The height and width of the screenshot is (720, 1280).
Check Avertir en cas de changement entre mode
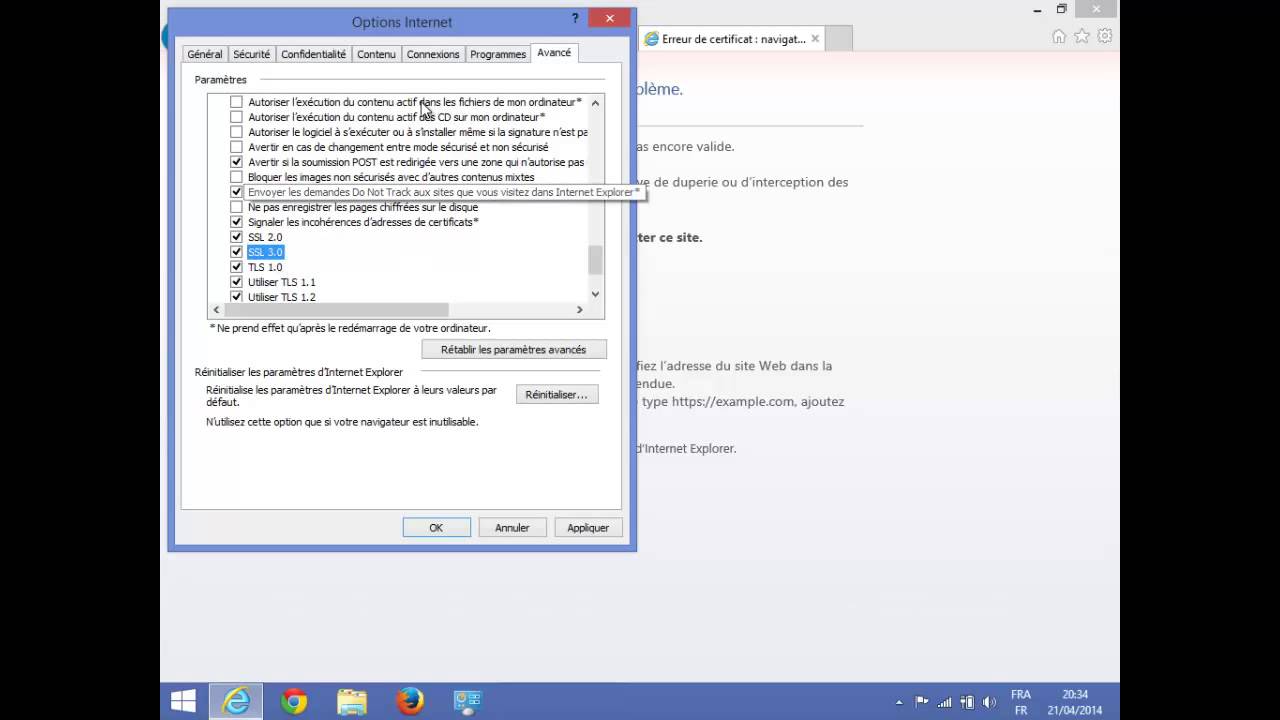click(237, 147)
